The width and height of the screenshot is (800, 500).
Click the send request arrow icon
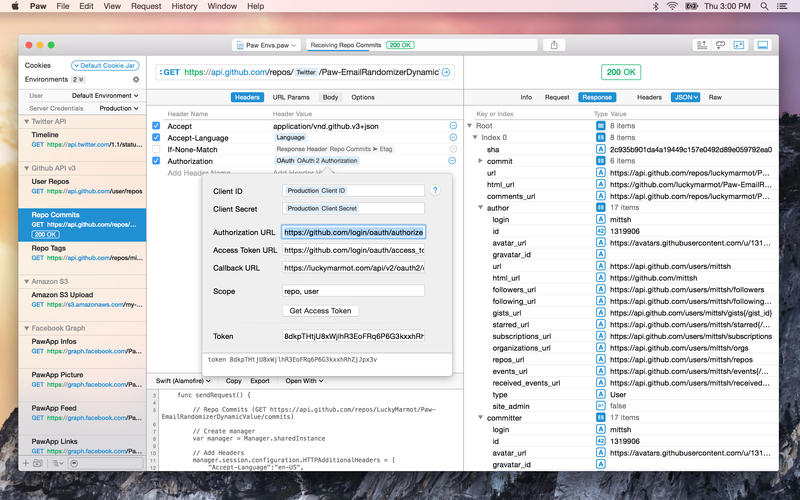coord(446,72)
